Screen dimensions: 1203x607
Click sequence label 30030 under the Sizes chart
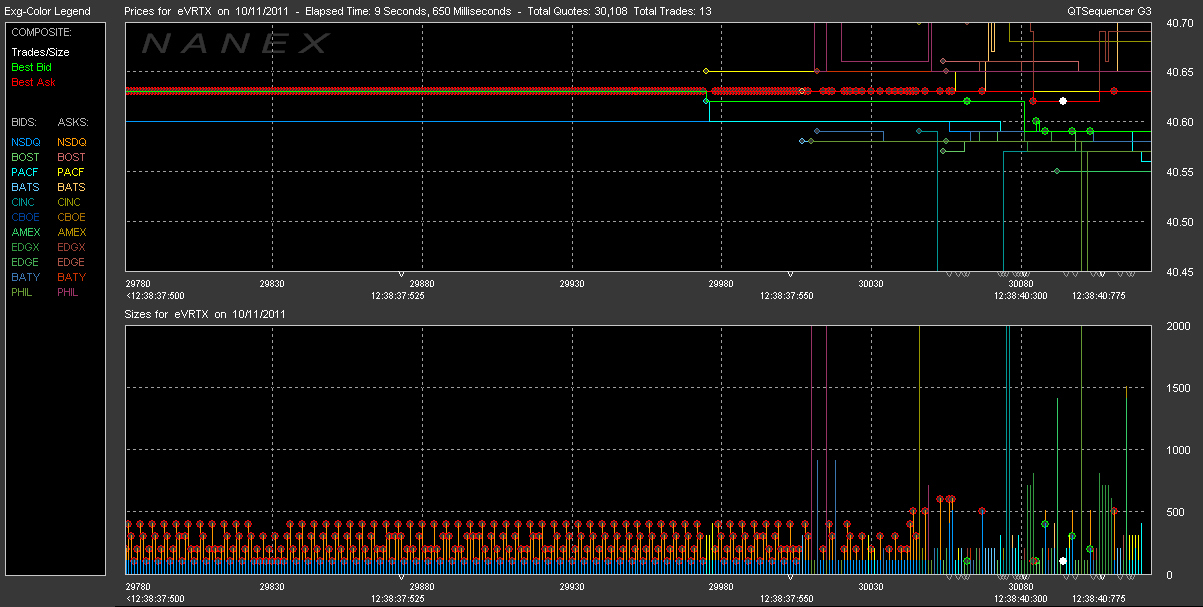870,587
